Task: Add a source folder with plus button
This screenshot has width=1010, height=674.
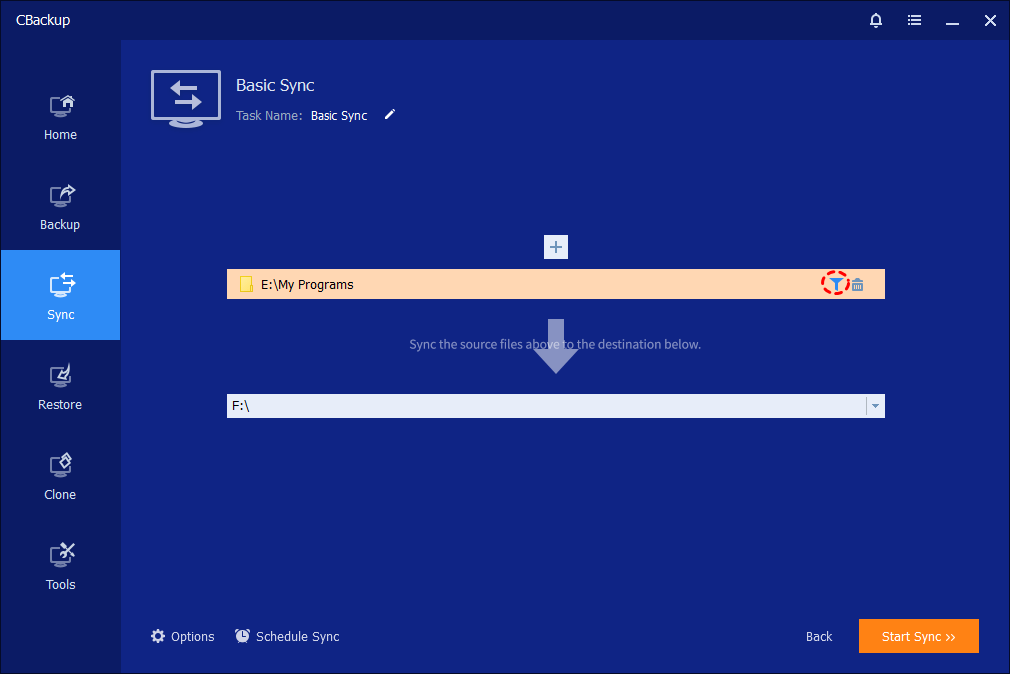Action: [x=556, y=247]
